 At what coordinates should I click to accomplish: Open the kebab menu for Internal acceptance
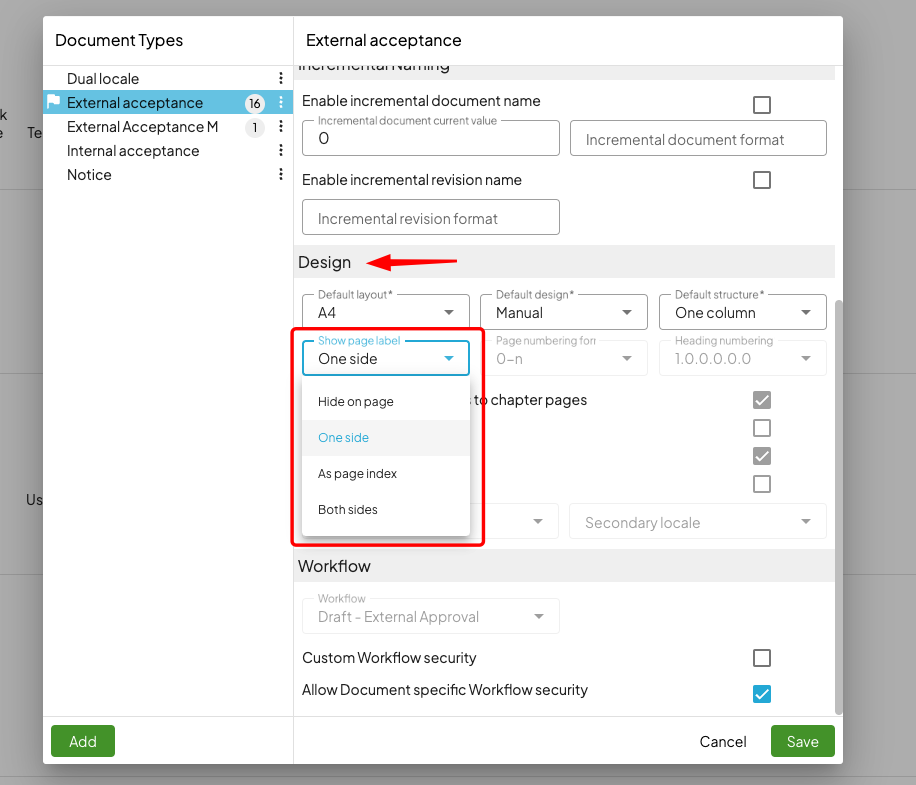pos(281,150)
